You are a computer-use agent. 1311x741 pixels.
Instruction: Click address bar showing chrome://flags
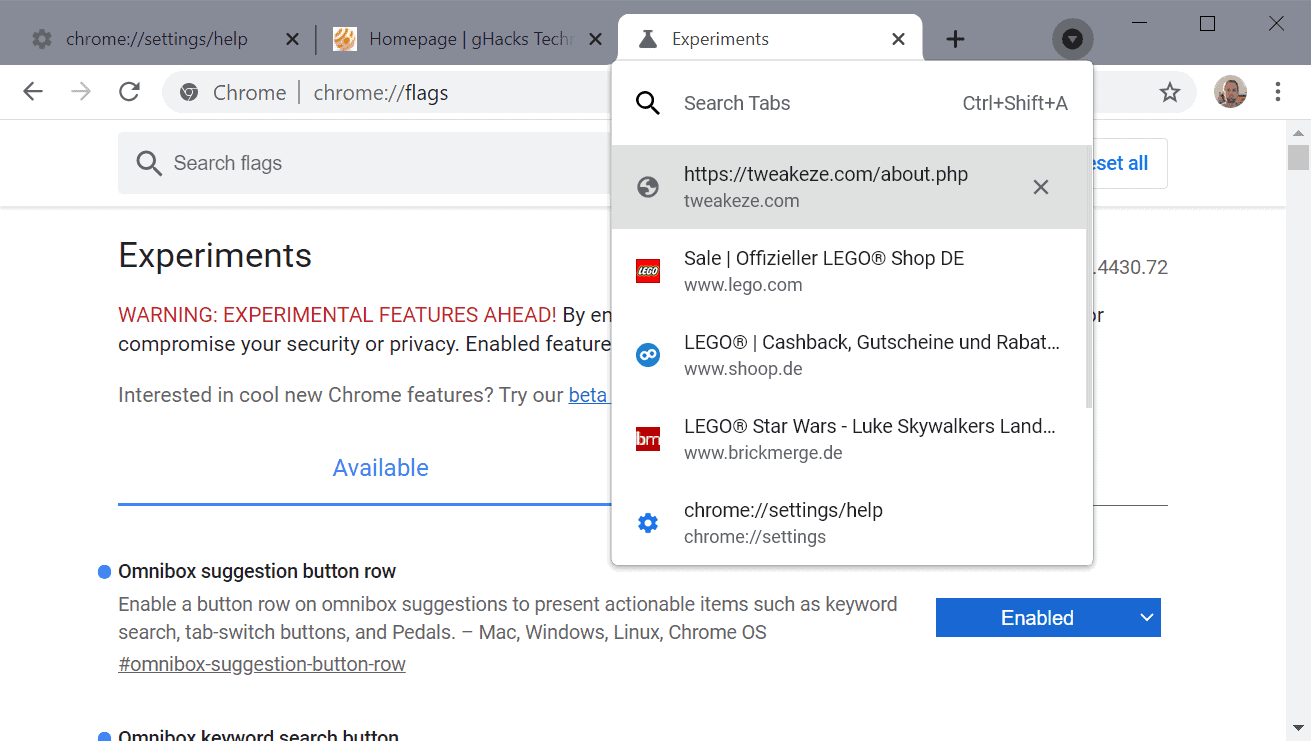tap(380, 93)
